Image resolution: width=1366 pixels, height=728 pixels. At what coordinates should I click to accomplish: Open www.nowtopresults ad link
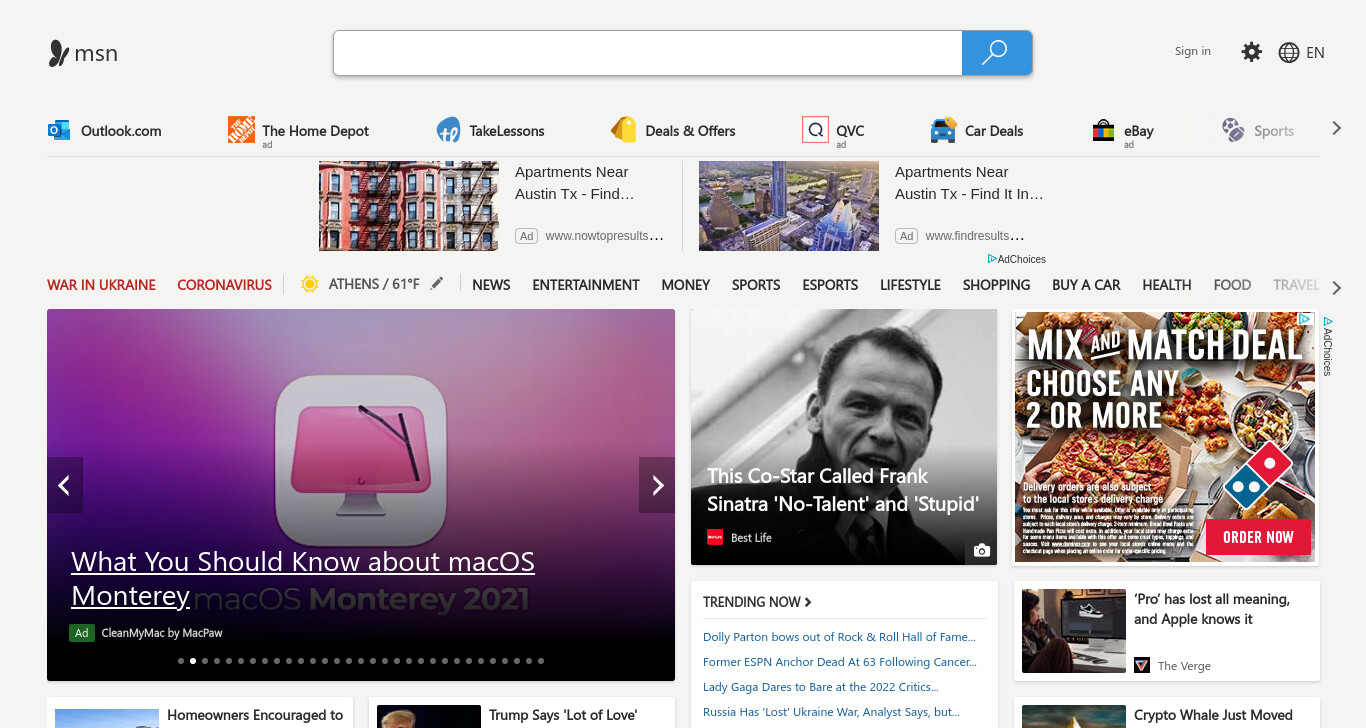pyautogui.click(x=604, y=236)
